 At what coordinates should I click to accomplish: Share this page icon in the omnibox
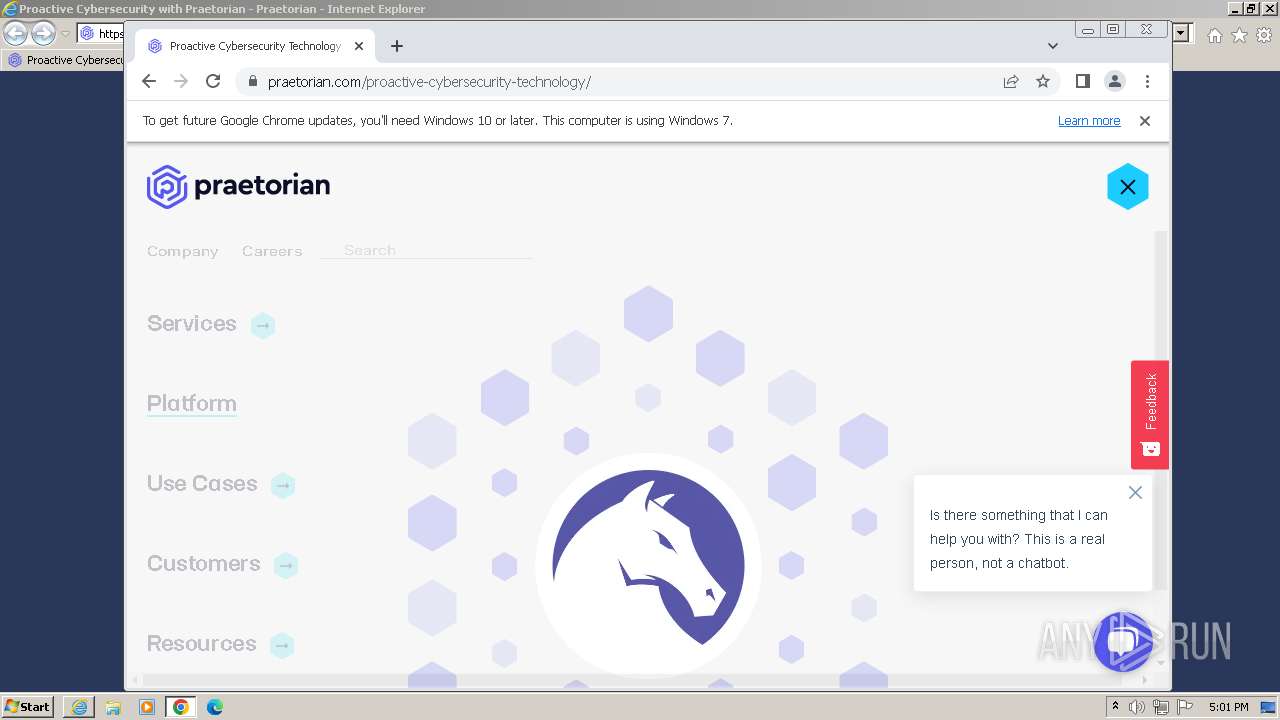pos(1011,82)
